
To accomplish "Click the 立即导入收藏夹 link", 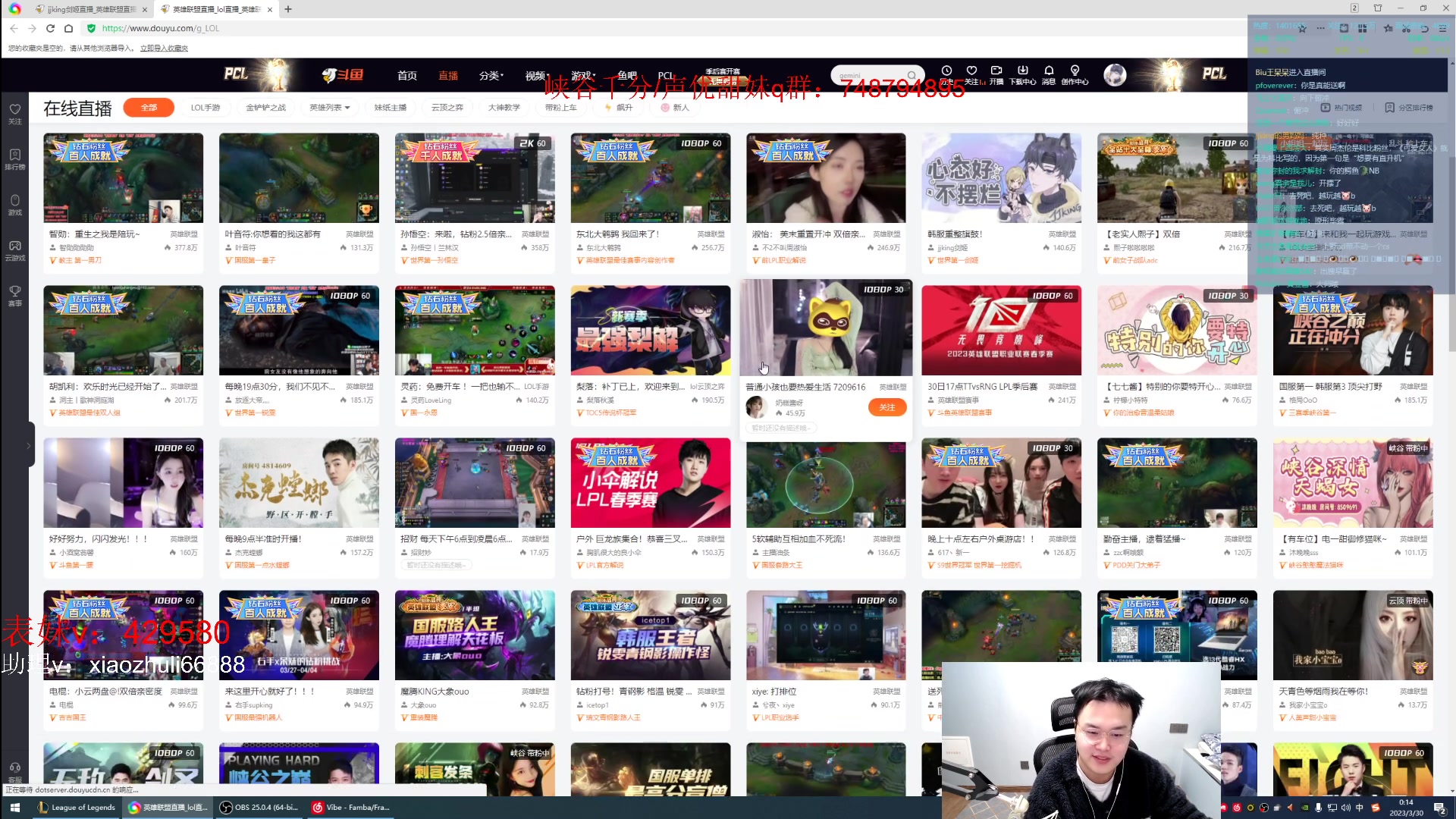I will pyautogui.click(x=164, y=48).
